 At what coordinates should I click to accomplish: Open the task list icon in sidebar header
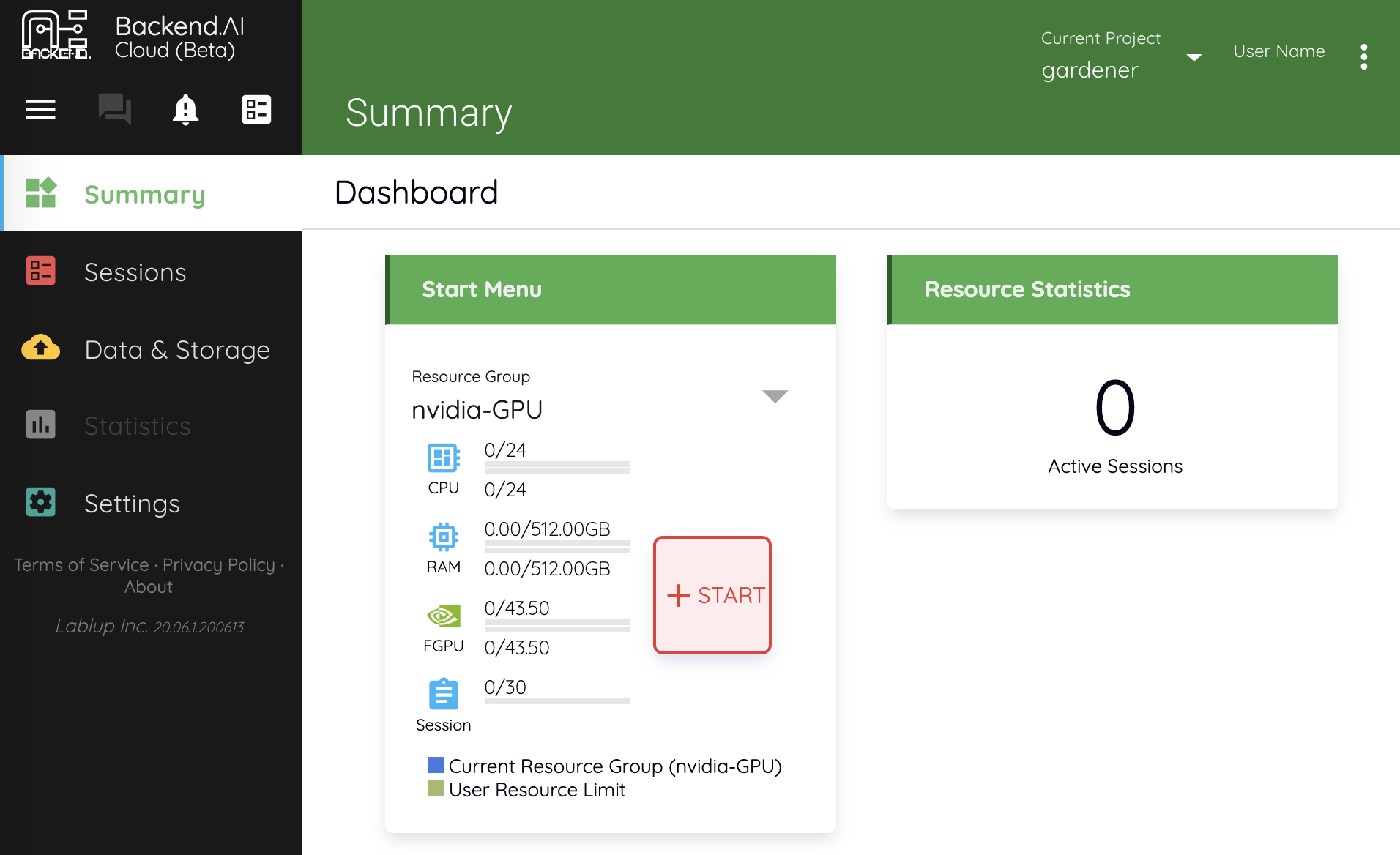(x=256, y=110)
